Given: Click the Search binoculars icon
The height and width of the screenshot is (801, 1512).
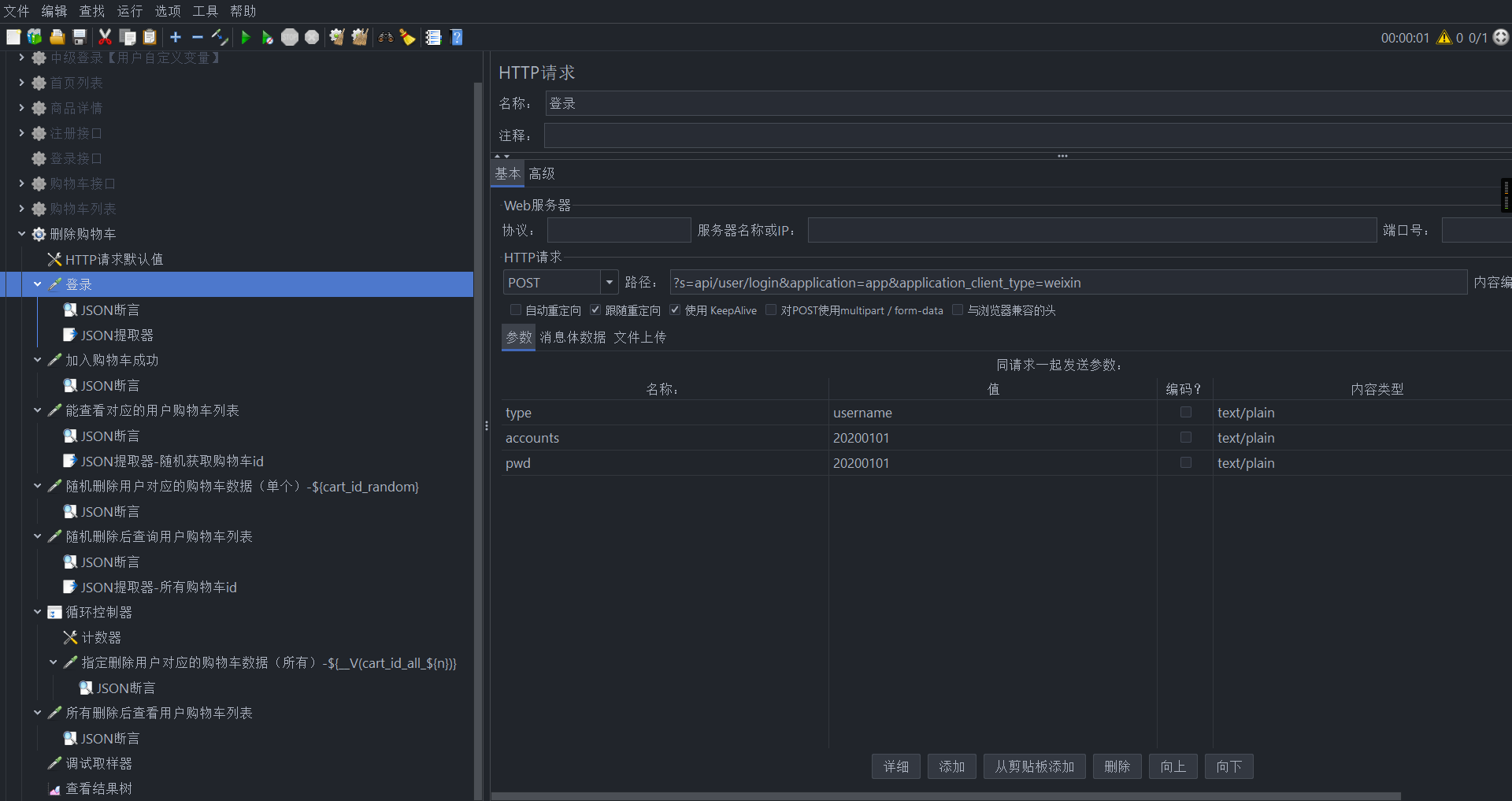Looking at the screenshot, I should pos(386,37).
